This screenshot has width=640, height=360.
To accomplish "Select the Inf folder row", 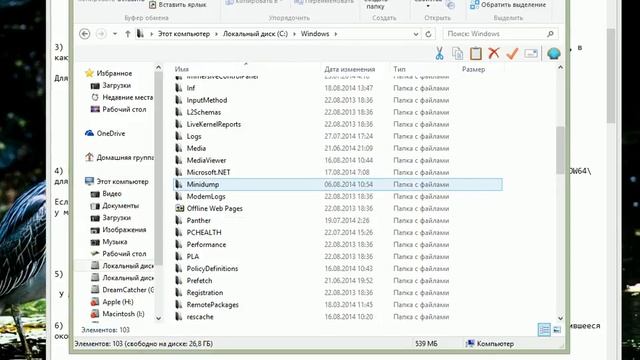I will (338, 88).
